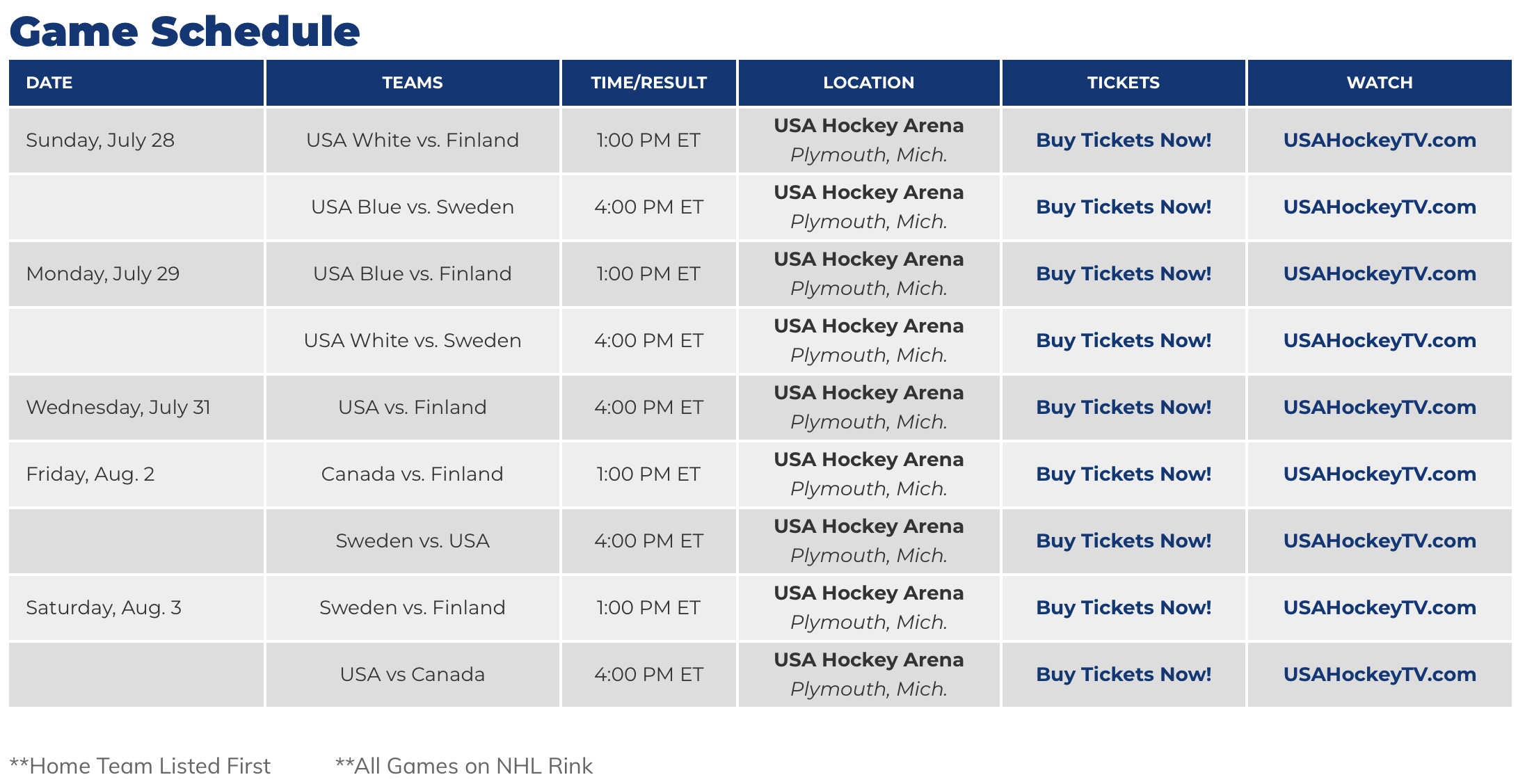The height and width of the screenshot is (784, 1525).
Task: Watch USA vs Canada on USAHockeyTV.com
Action: coord(1380,675)
